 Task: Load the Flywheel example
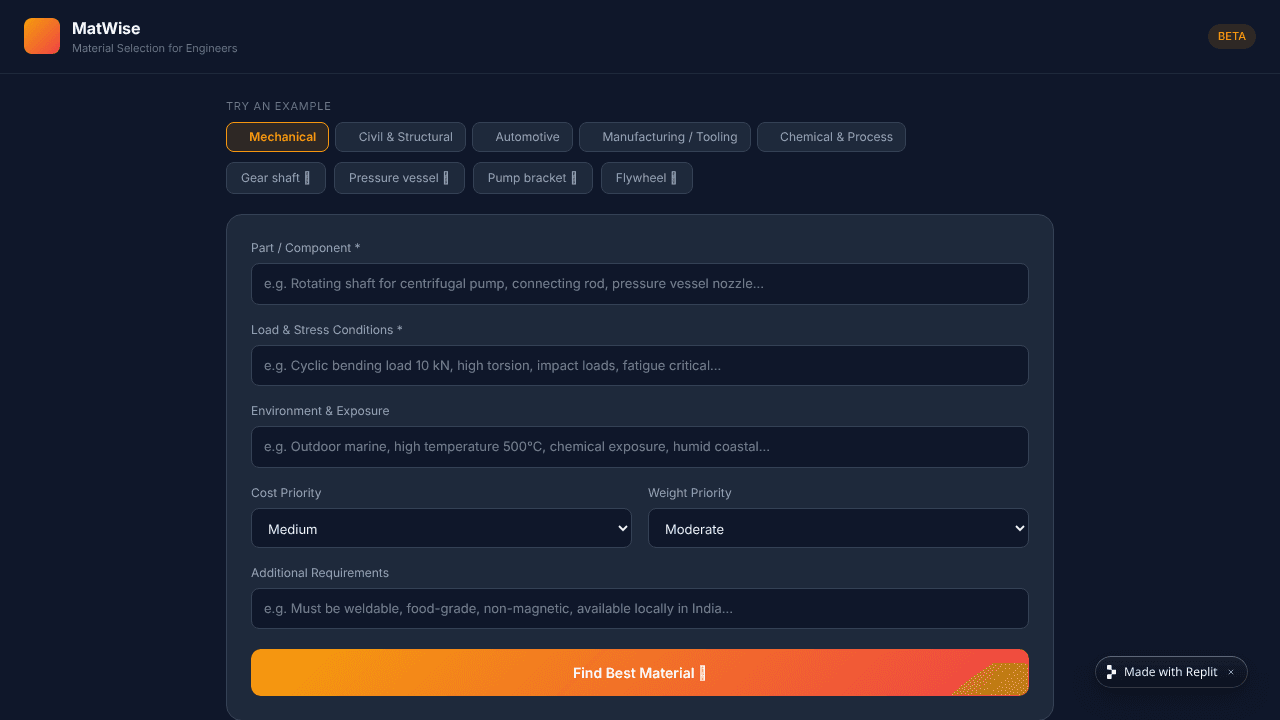coord(647,178)
